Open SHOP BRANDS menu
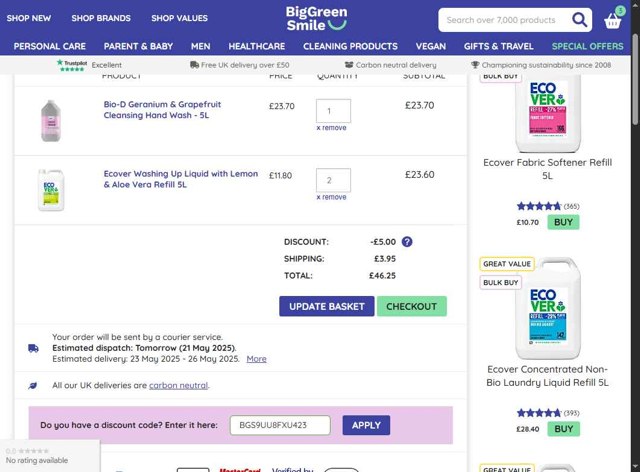The height and width of the screenshot is (472, 640). click(x=101, y=18)
